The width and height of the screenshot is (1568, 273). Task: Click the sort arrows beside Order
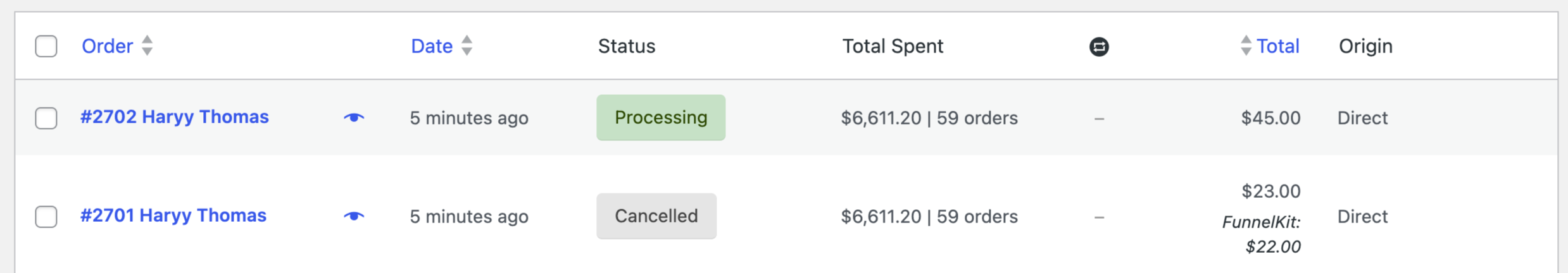point(147,45)
